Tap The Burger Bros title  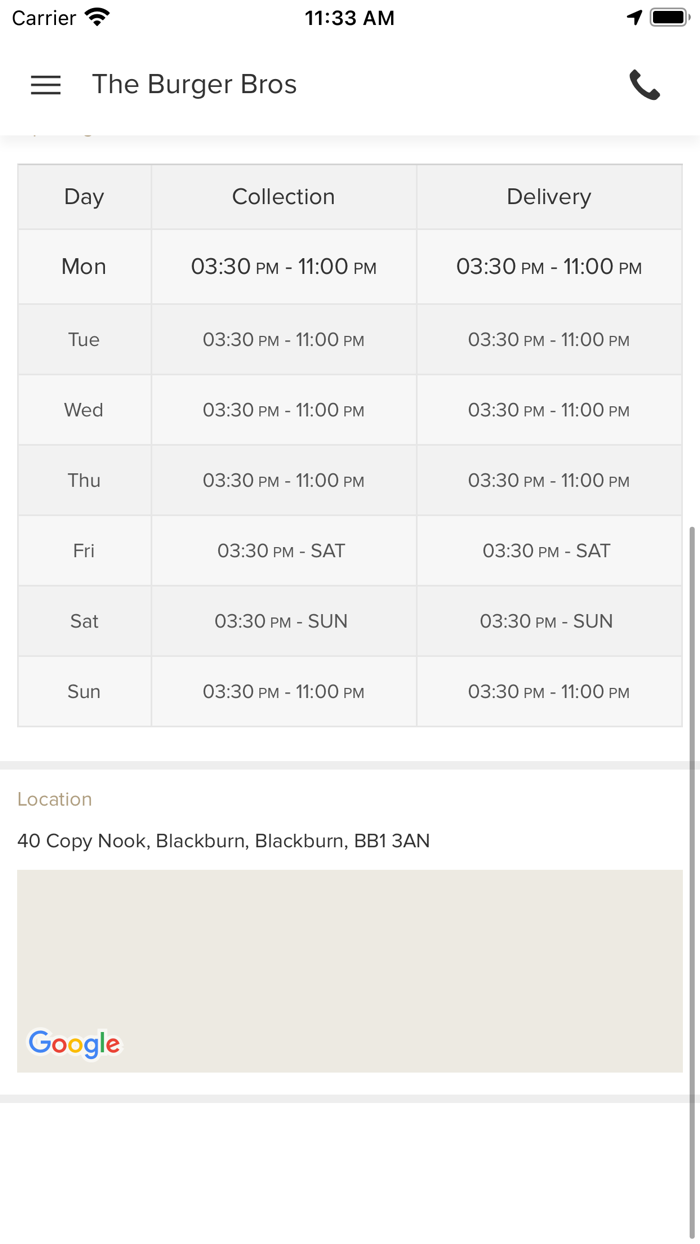click(x=194, y=85)
